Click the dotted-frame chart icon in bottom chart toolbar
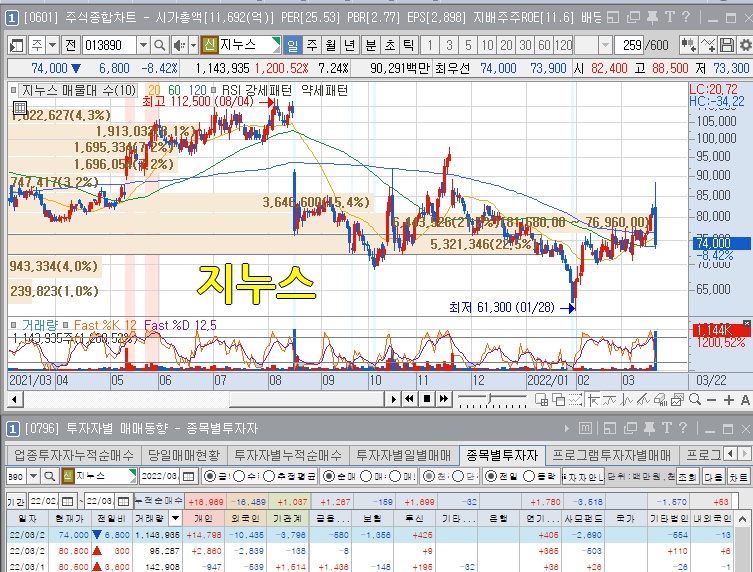The width and height of the screenshot is (753, 572). [575, 399]
